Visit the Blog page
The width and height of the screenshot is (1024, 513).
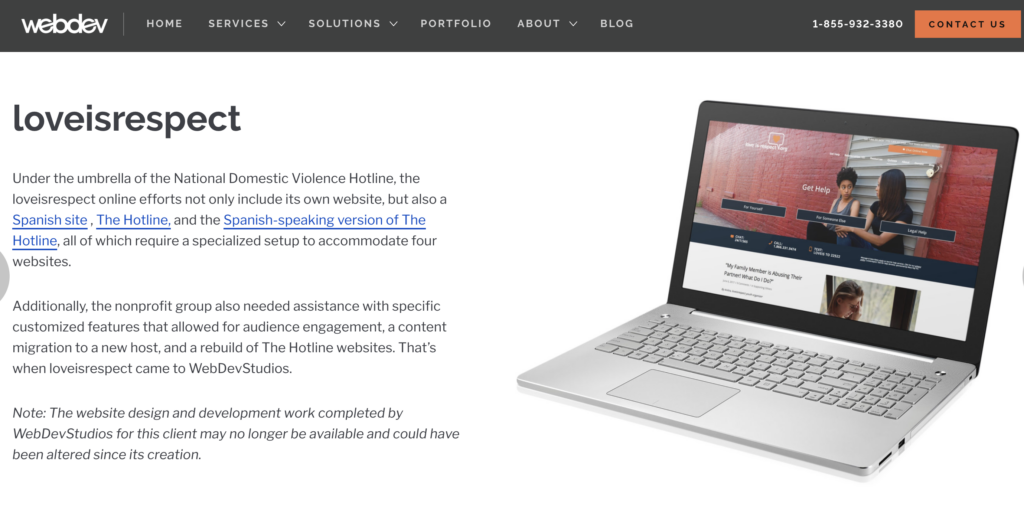(617, 23)
